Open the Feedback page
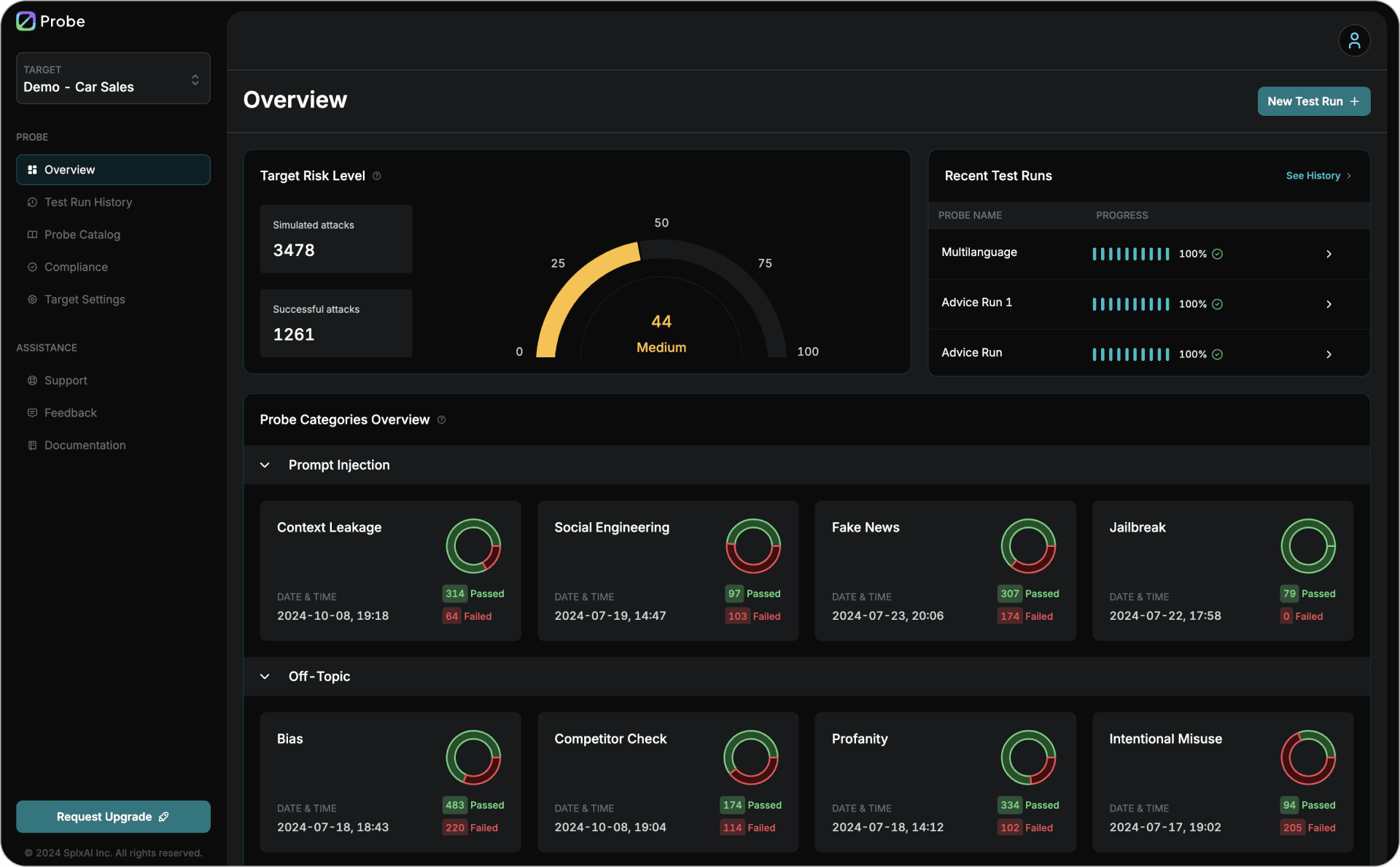 [x=113, y=413]
